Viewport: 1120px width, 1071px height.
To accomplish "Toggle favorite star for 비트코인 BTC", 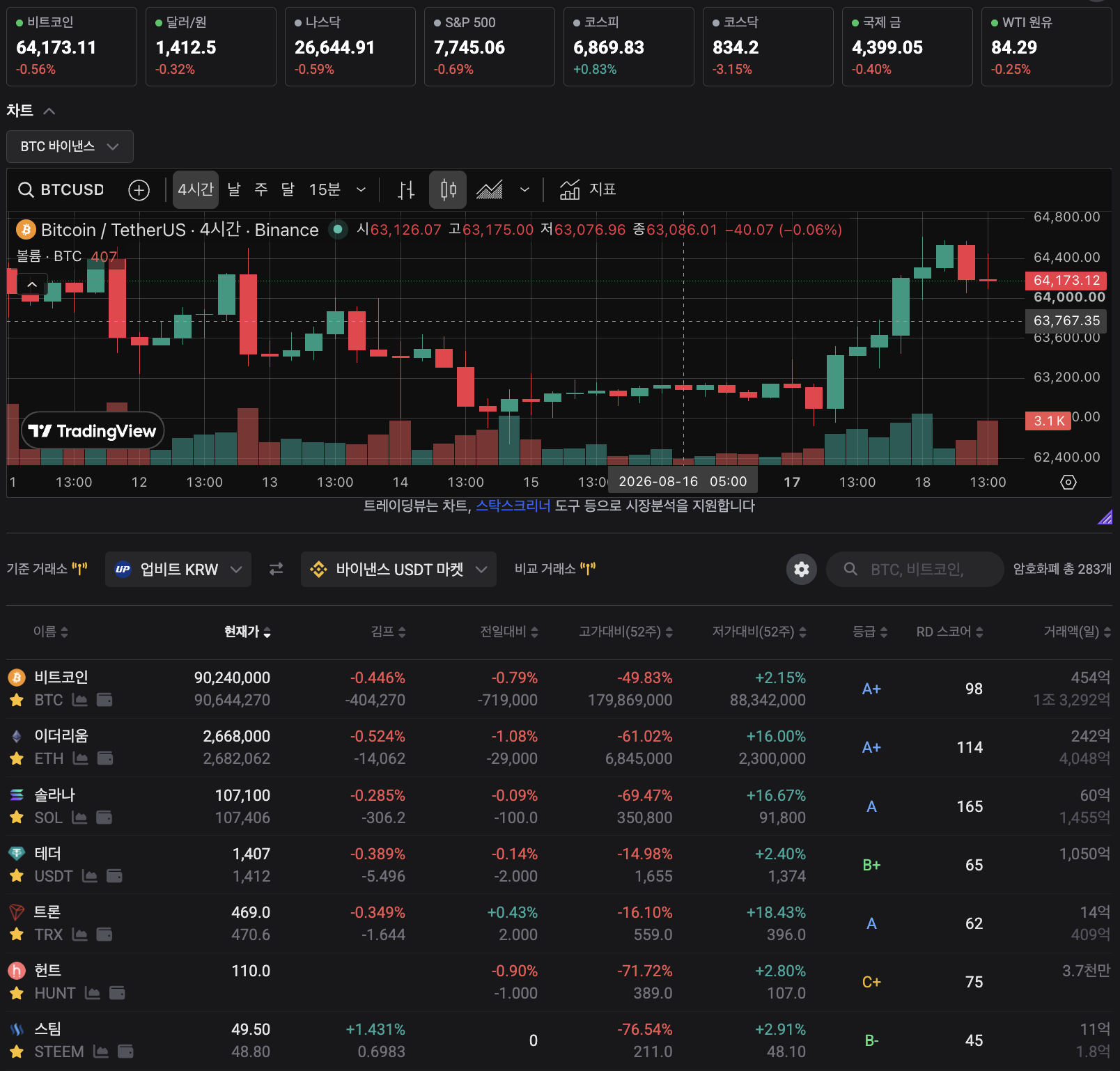I will pos(17,700).
